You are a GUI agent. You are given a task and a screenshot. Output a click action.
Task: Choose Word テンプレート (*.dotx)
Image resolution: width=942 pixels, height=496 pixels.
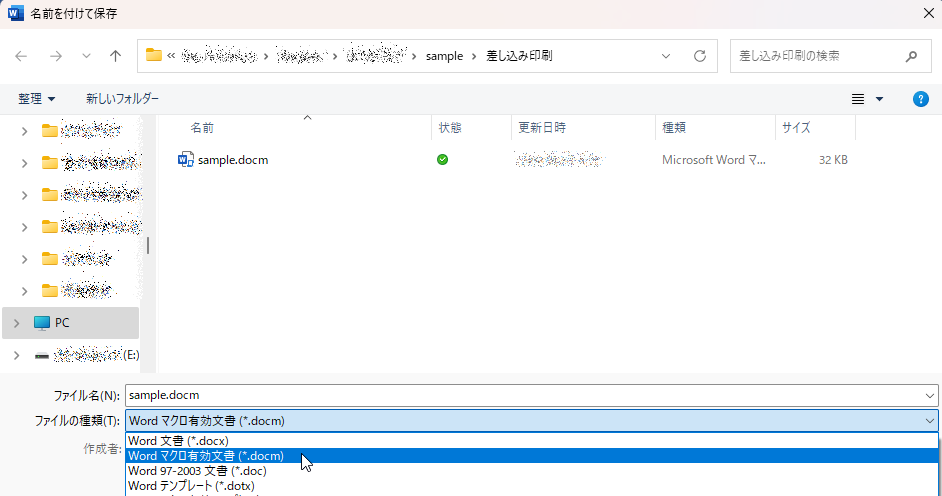pos(532,486)
